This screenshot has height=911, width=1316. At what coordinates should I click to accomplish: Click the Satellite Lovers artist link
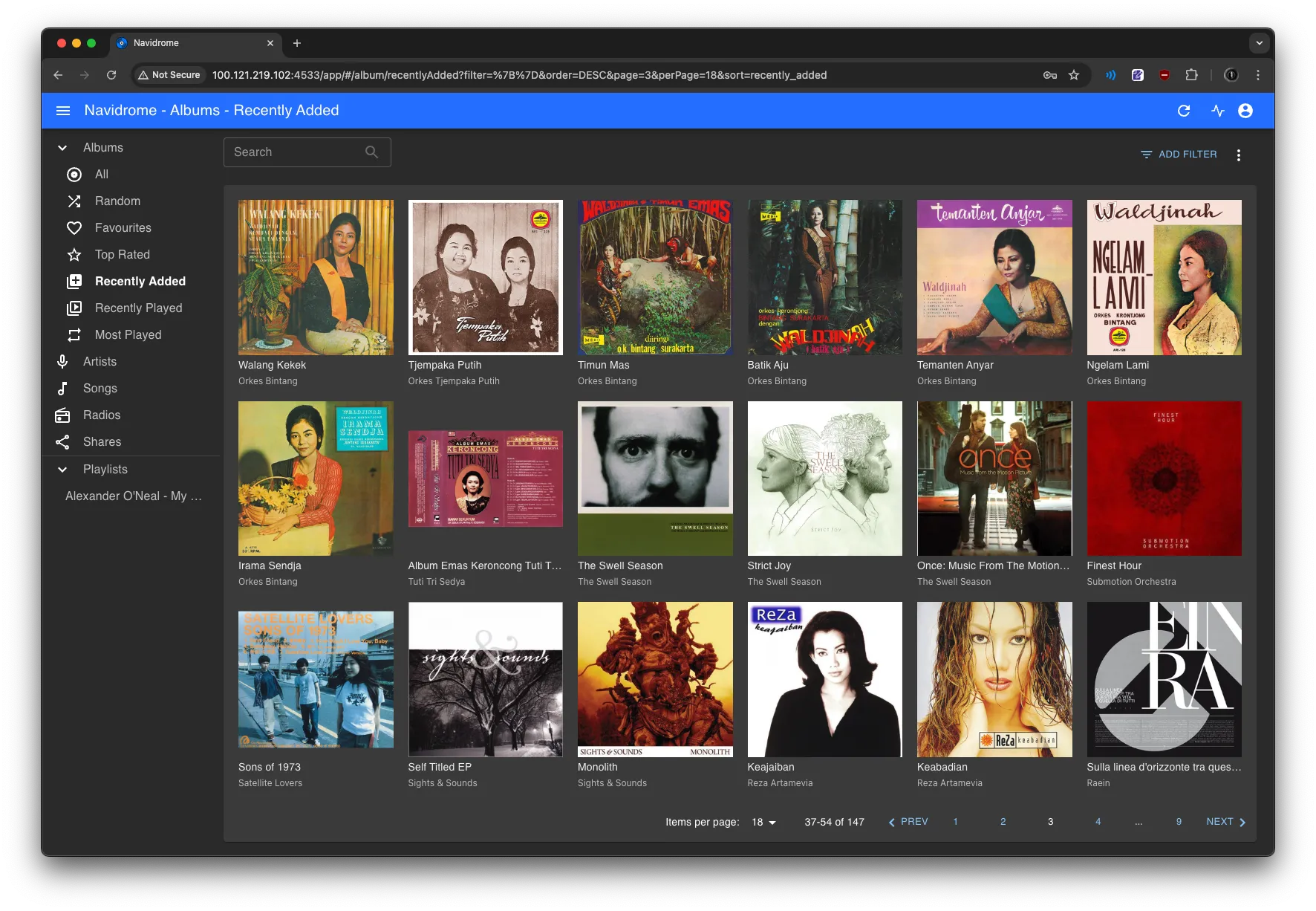tap(270, 783)
